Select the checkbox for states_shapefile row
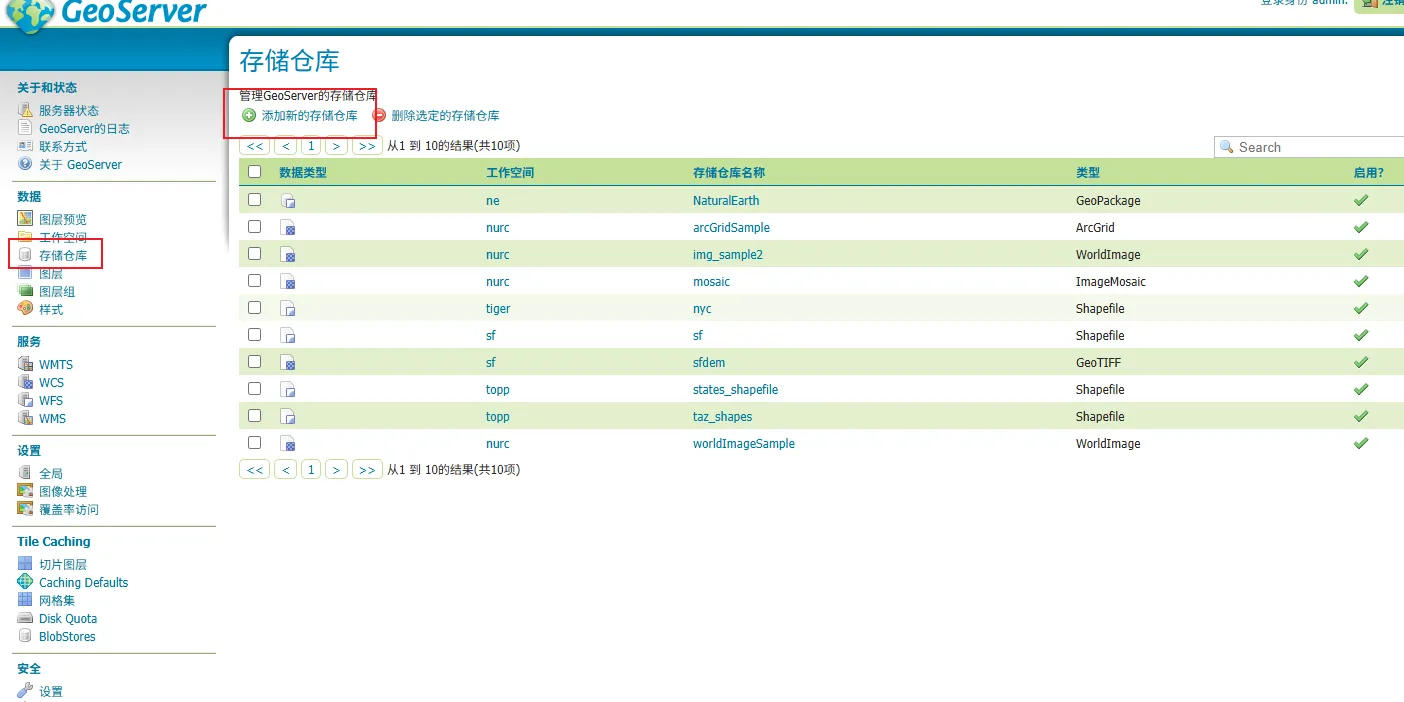 (255, 389)
